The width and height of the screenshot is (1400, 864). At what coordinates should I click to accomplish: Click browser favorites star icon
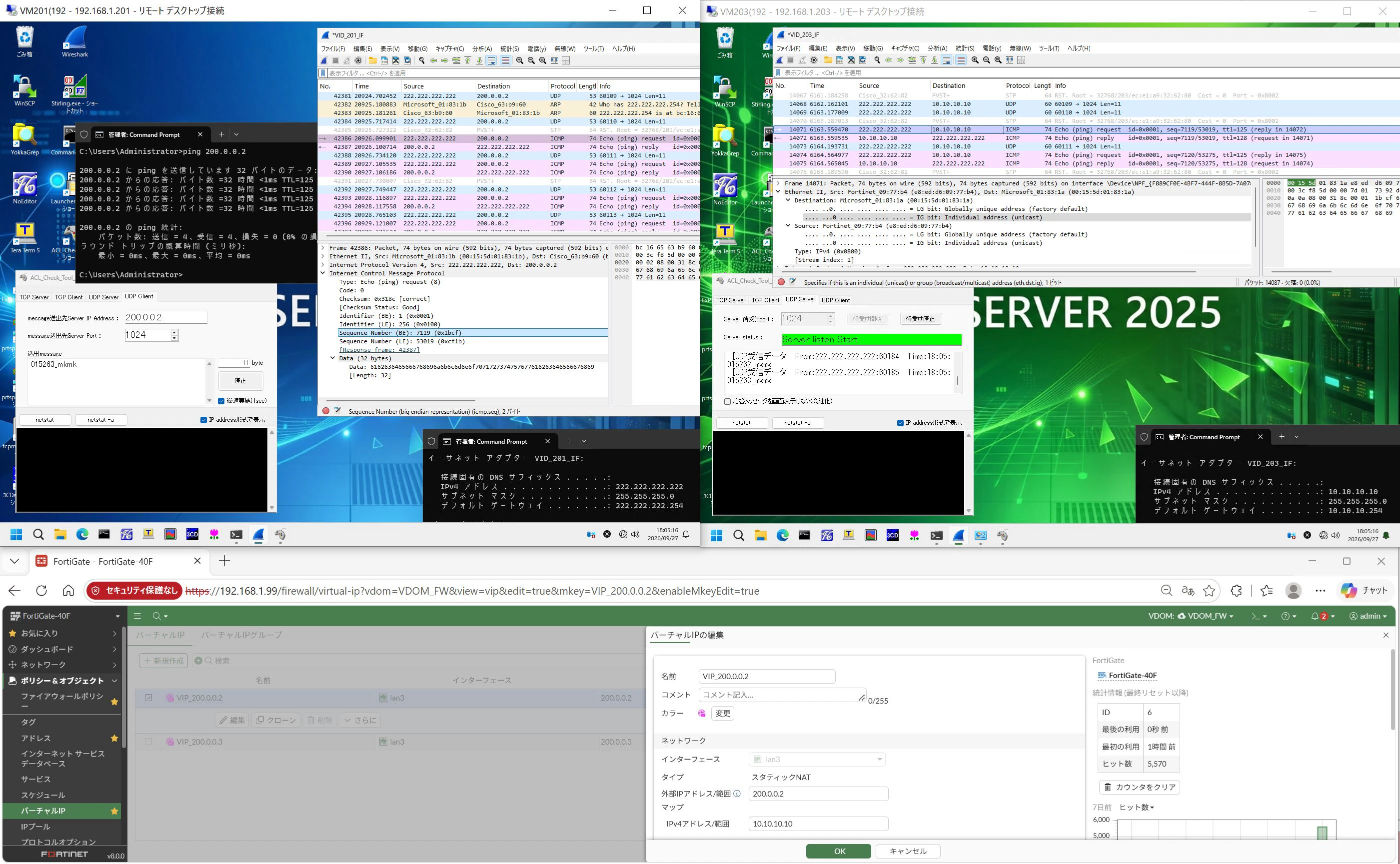(1209, 591)
